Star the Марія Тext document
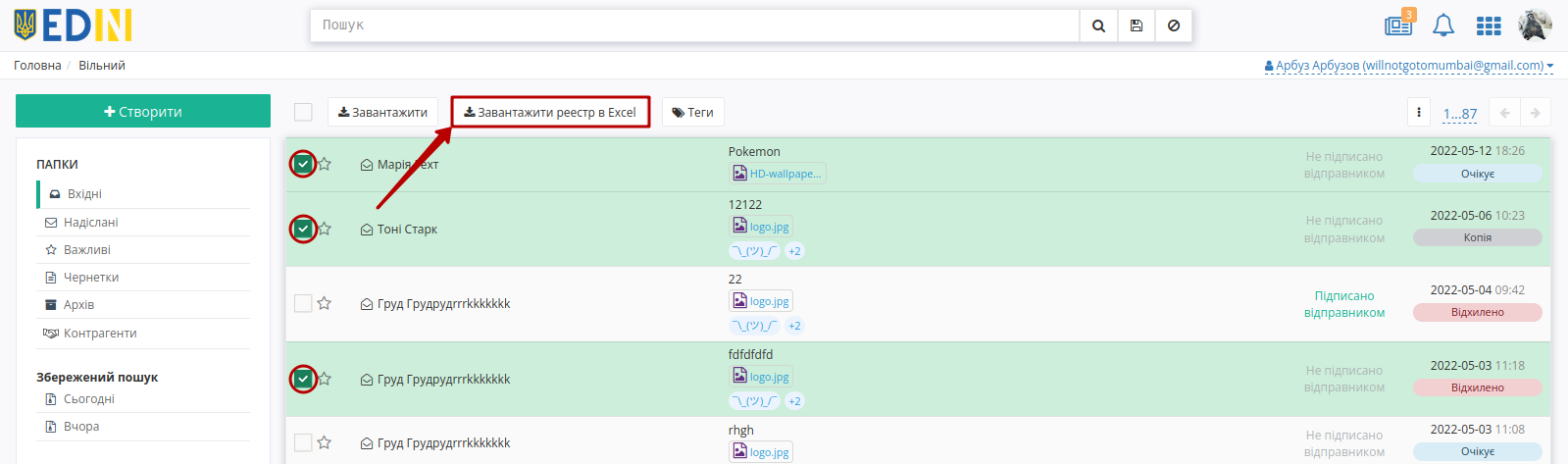 pos(325,164)
